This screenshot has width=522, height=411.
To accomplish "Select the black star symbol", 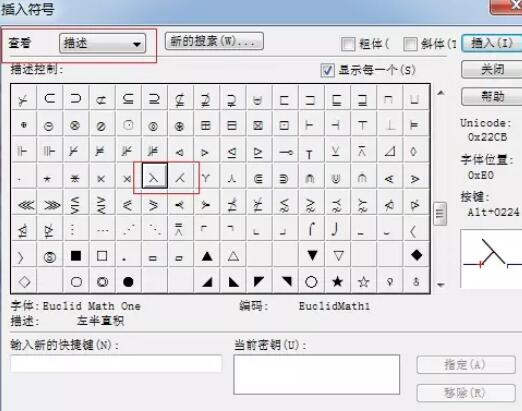I will coord(337,282).
